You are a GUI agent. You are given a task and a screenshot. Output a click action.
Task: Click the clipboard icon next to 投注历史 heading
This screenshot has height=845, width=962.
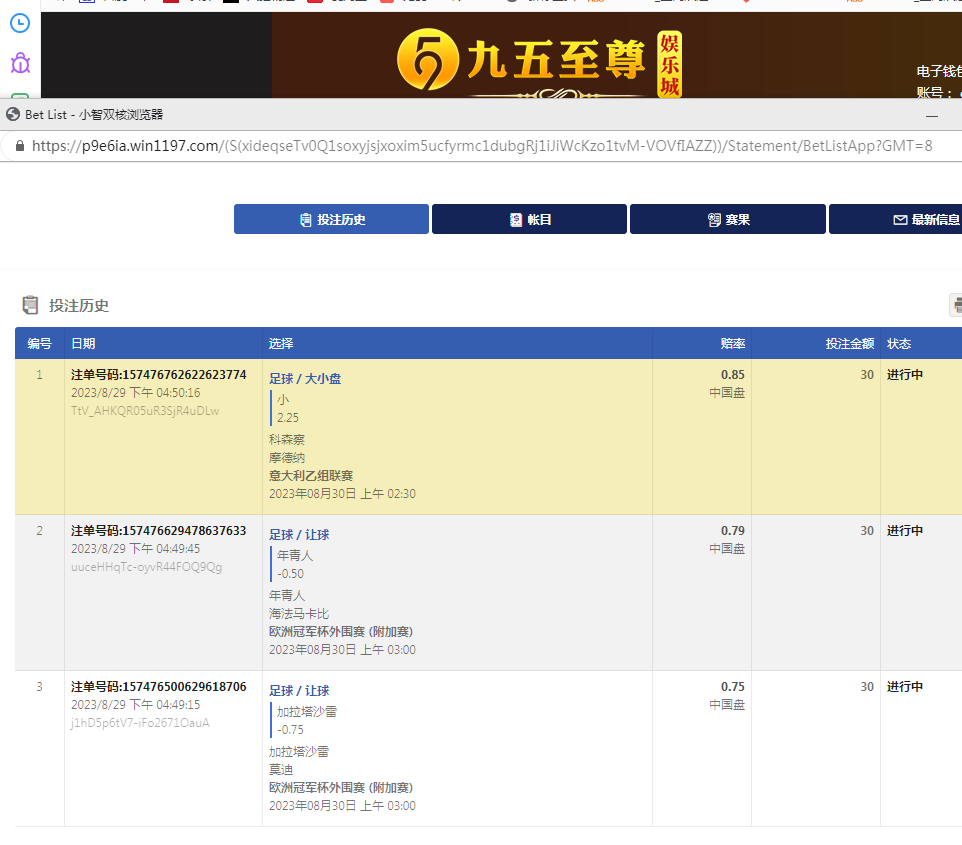[x=31, y=305]
